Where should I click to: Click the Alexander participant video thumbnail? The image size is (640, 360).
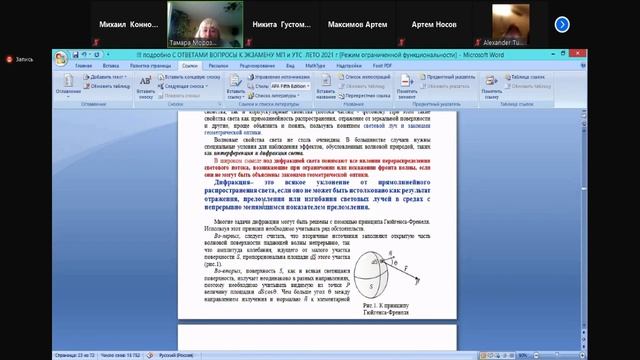511,24
